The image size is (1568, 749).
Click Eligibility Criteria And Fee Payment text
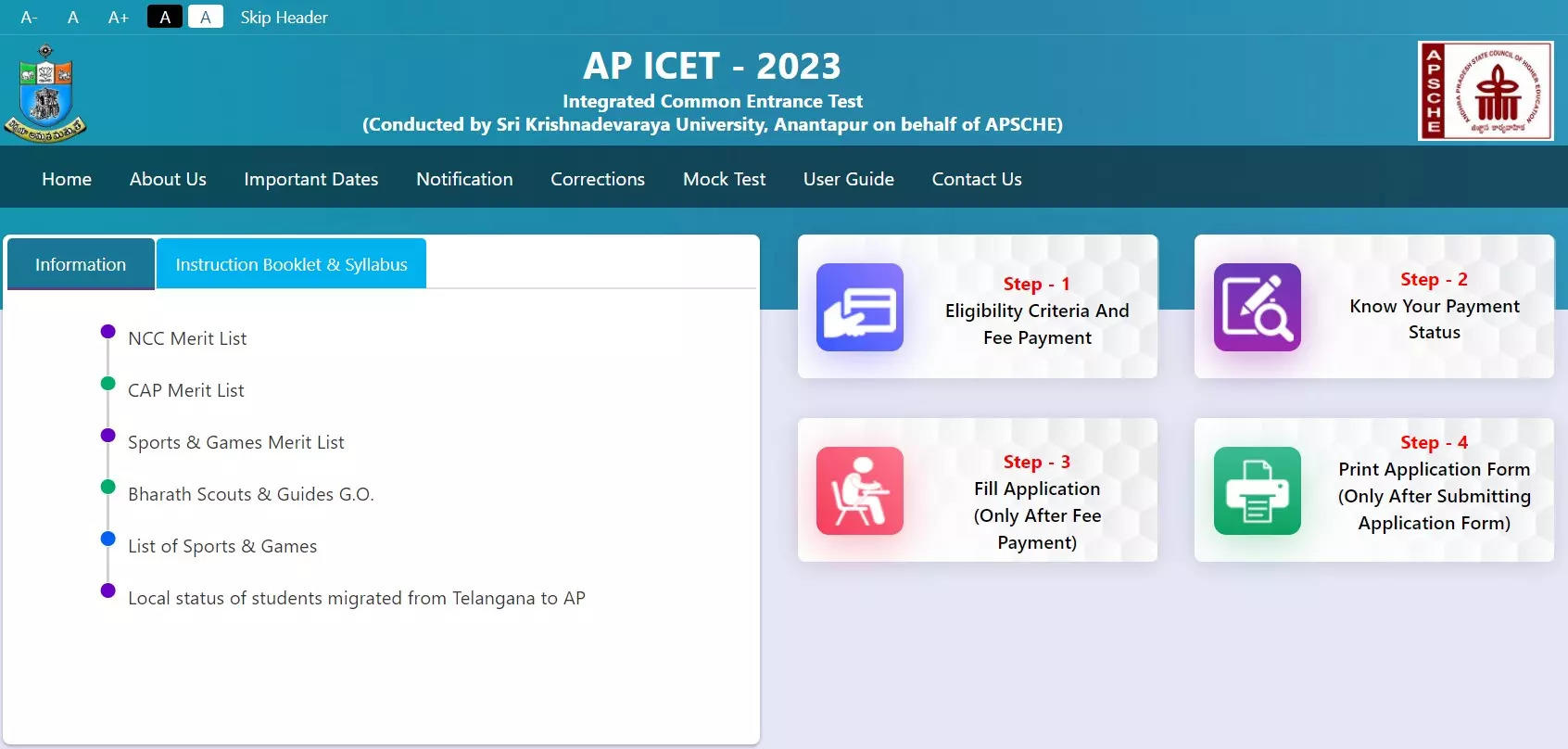(x=1037, y=324)
